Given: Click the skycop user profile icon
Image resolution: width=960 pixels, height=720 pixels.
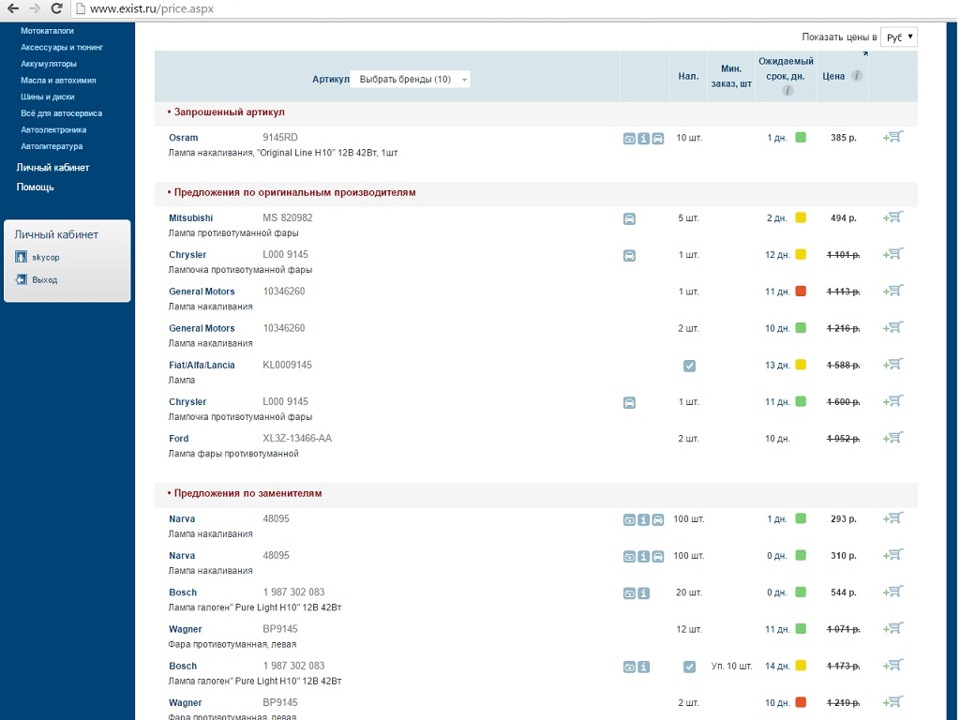Looking at the screenshot, I should [21, 257].
